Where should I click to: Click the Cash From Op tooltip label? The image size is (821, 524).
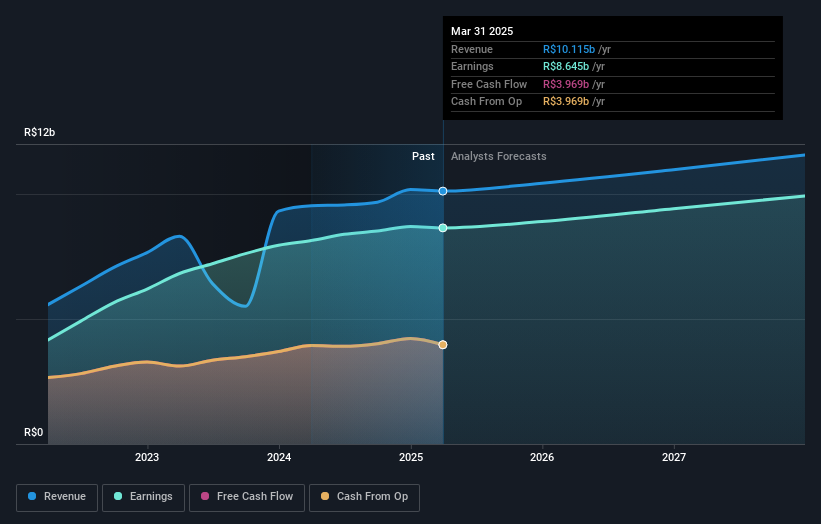486,102
